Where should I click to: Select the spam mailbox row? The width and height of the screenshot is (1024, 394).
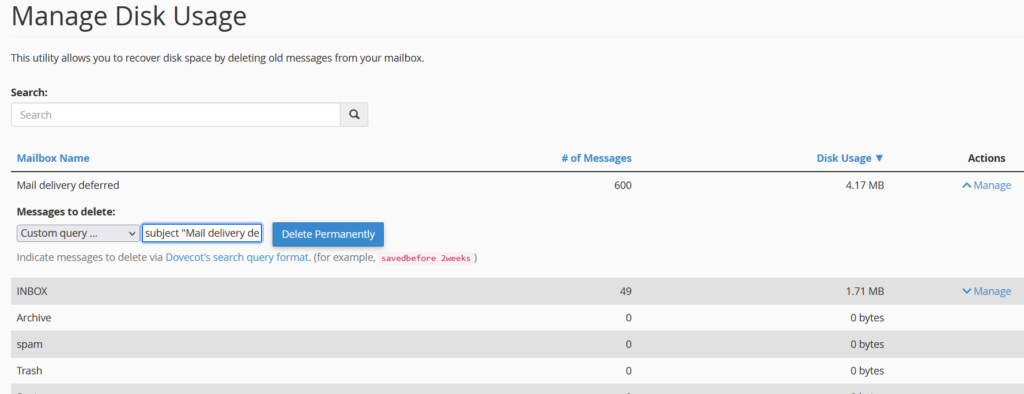click(512, 344)
